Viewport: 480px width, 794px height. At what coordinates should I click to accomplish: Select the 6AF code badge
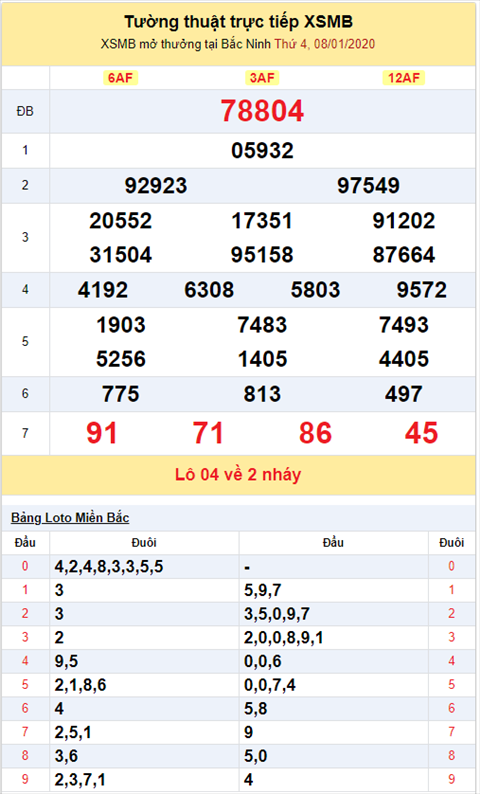tap(121, 78)
